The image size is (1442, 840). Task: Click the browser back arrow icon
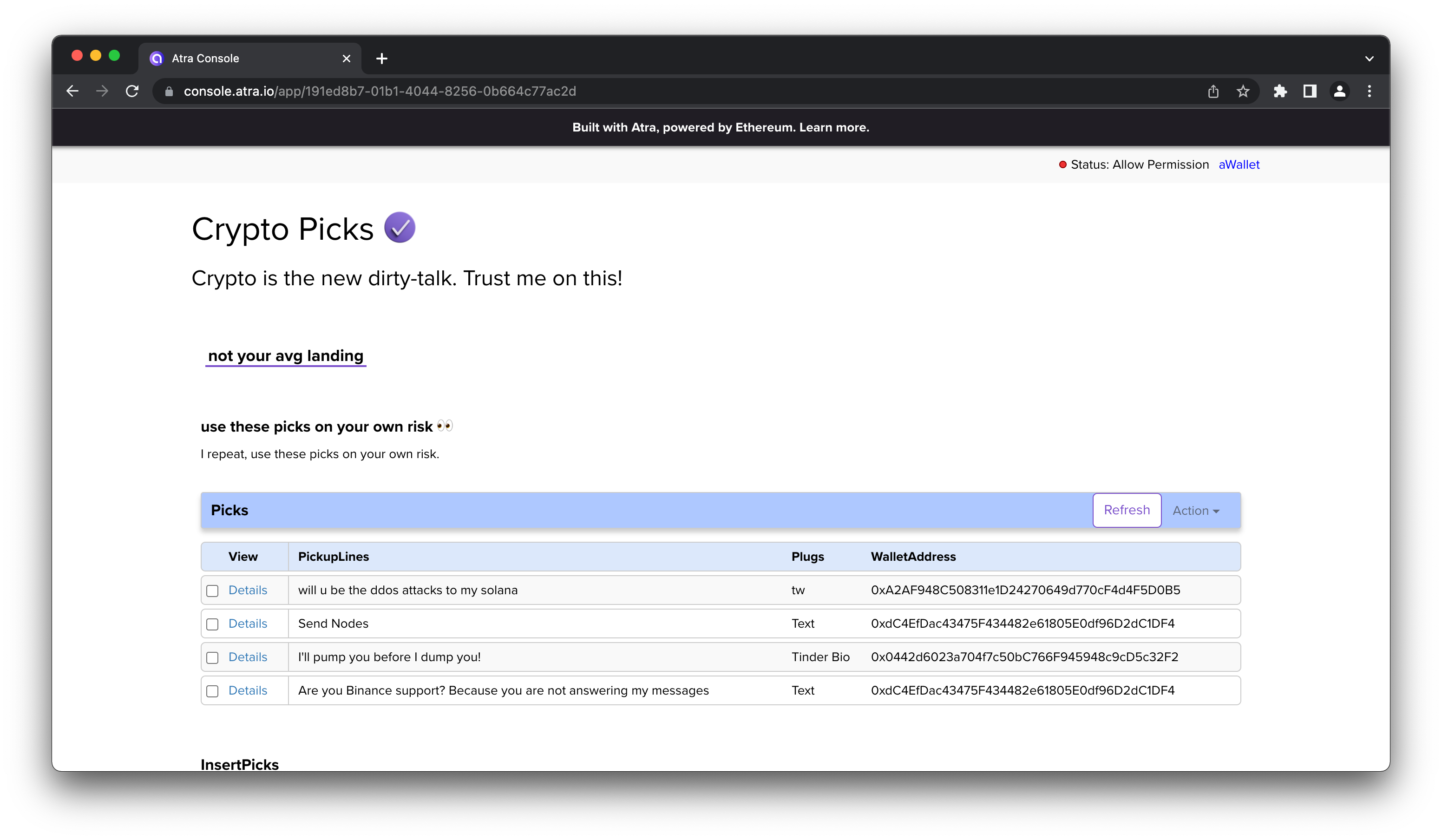72,91
